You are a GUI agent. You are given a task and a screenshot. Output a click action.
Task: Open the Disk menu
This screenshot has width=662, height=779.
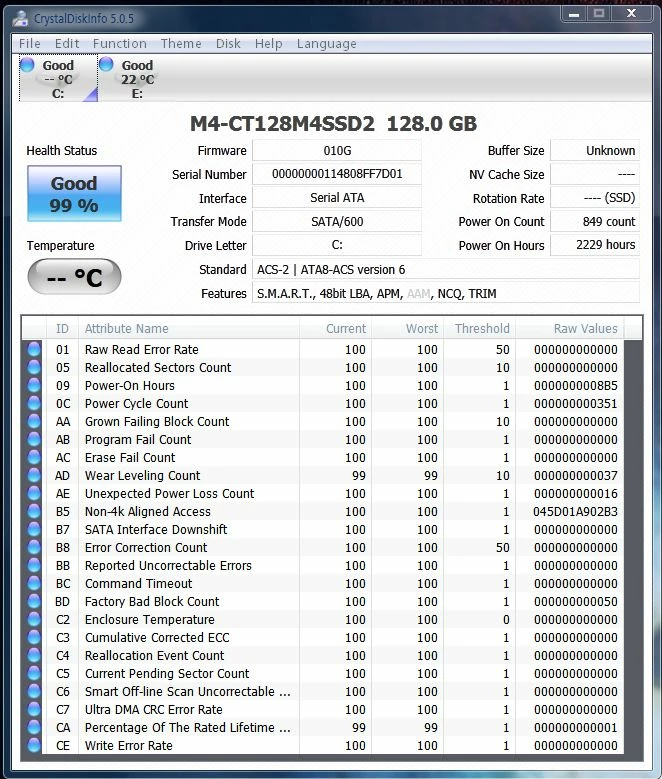click(x=228, y=44)
